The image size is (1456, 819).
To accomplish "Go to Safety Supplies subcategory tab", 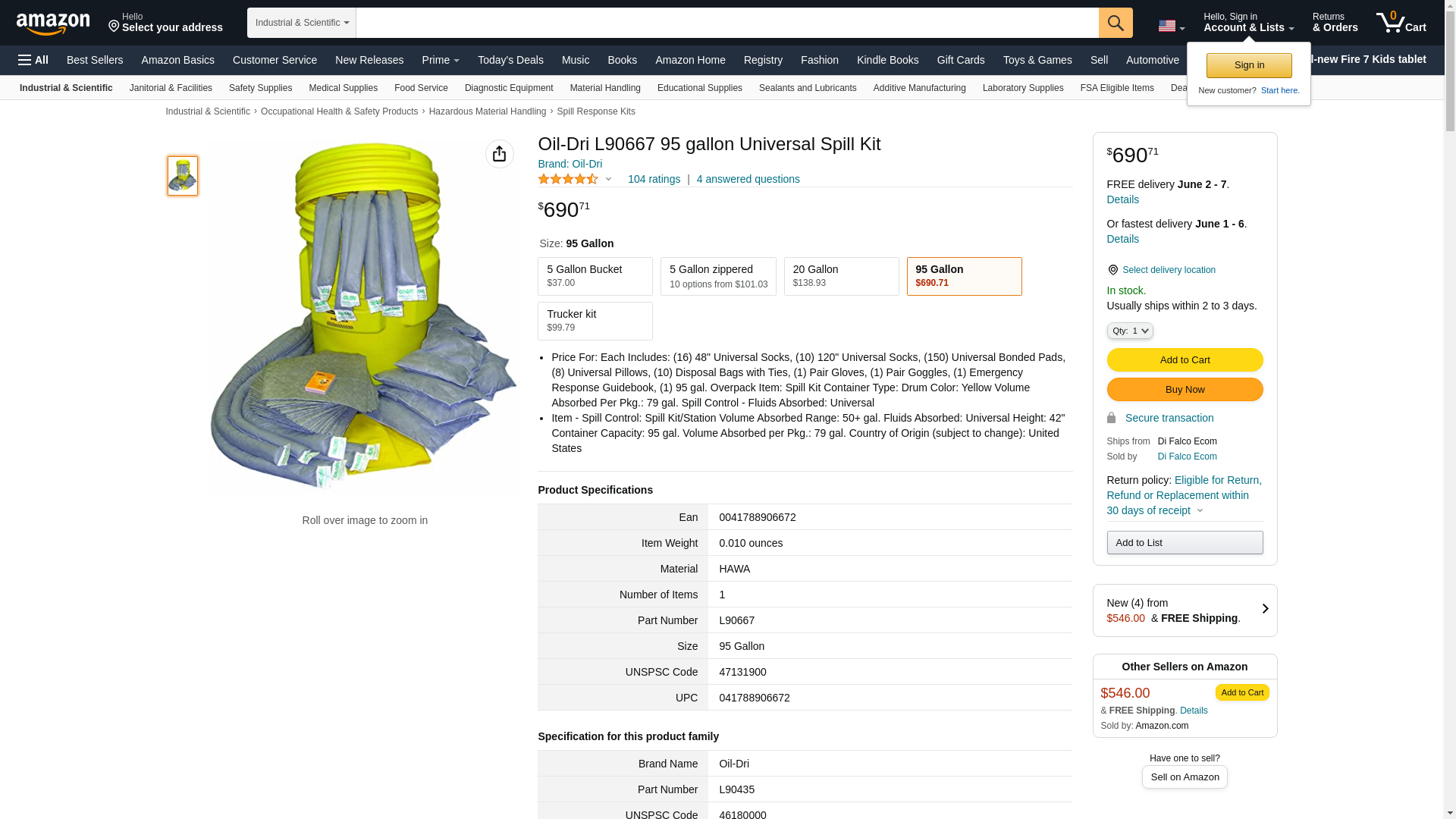I will pyautogui.click(x=260, y=88).
